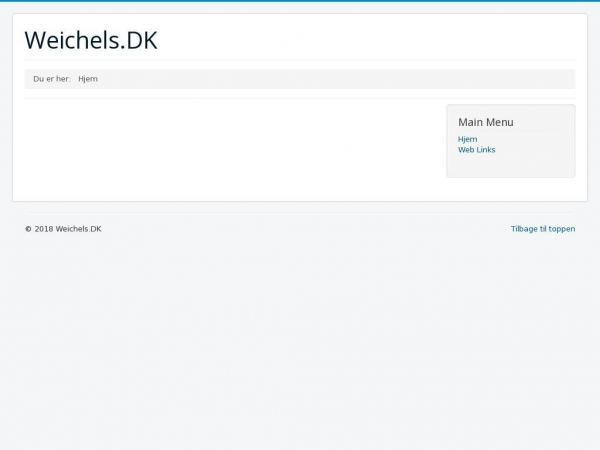Click the Main Menu heading
The height and width of the screenshot is (450, 600).
(x=486, y=122)
